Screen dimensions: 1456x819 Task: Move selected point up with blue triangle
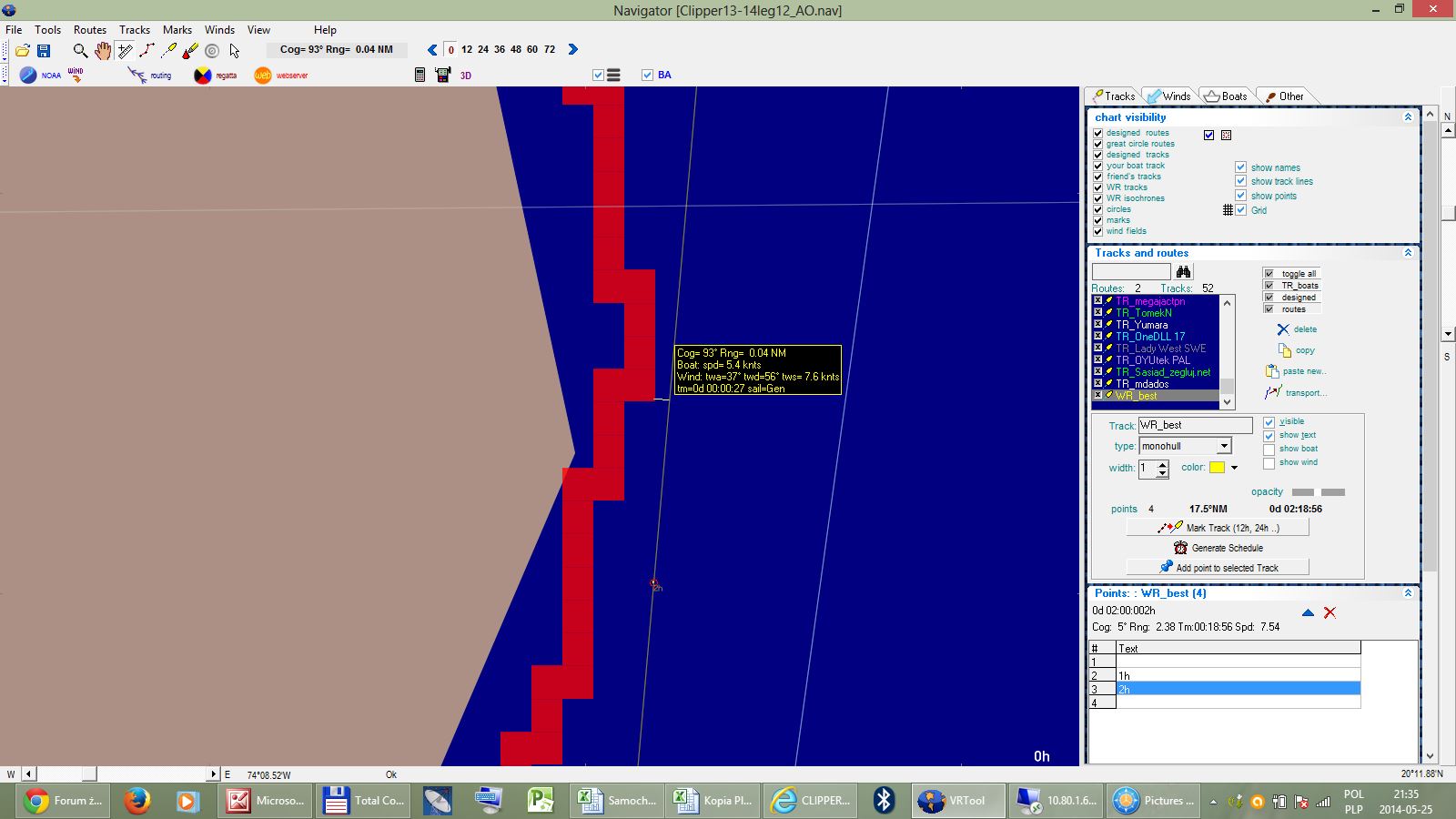pos(1308,612)
